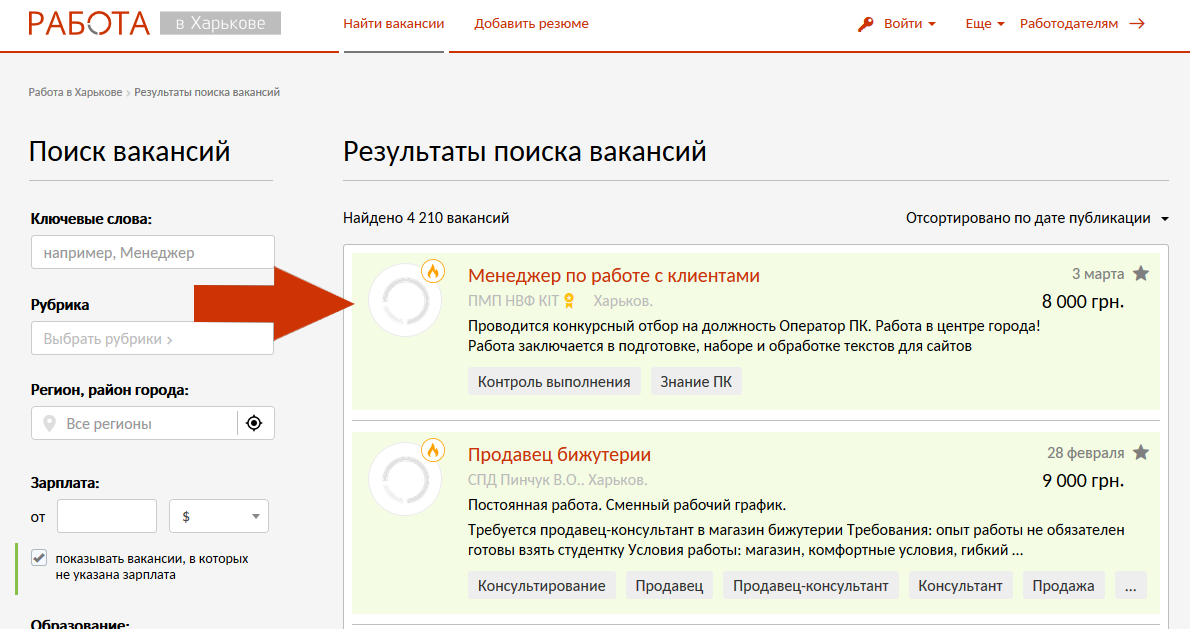
Task: Click flame hot badge on first vacancy
Action: click(x=433, y=271)
